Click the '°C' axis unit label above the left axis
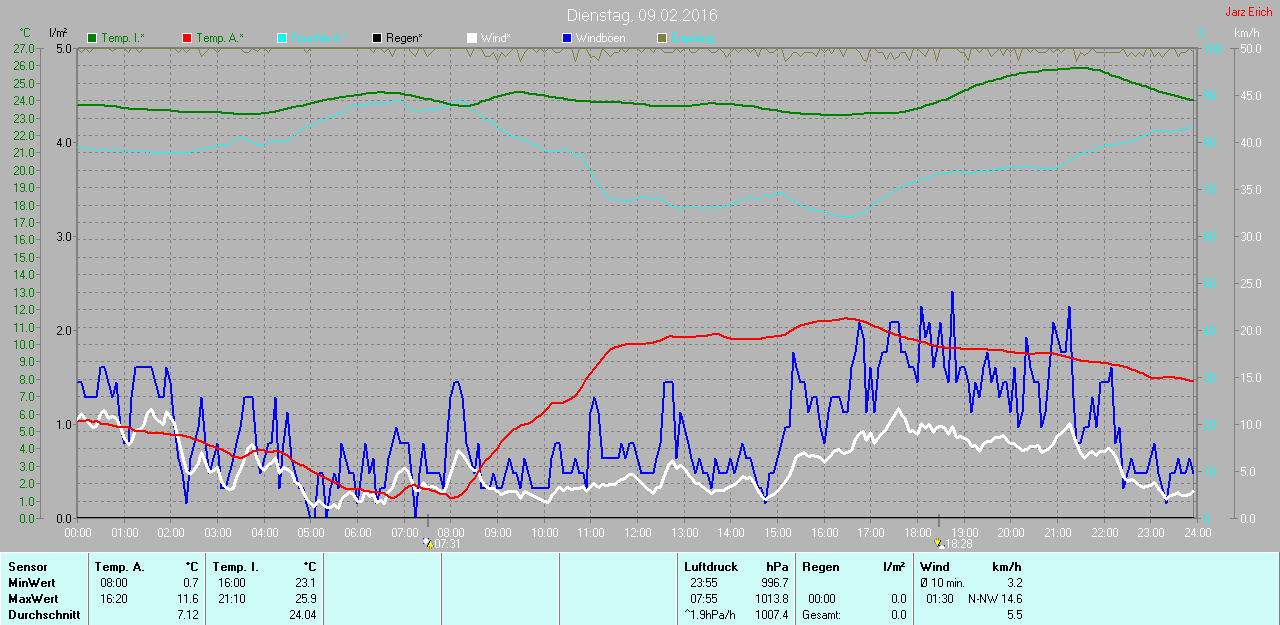Screen dimensions: 1280x625 click(25, 33)
